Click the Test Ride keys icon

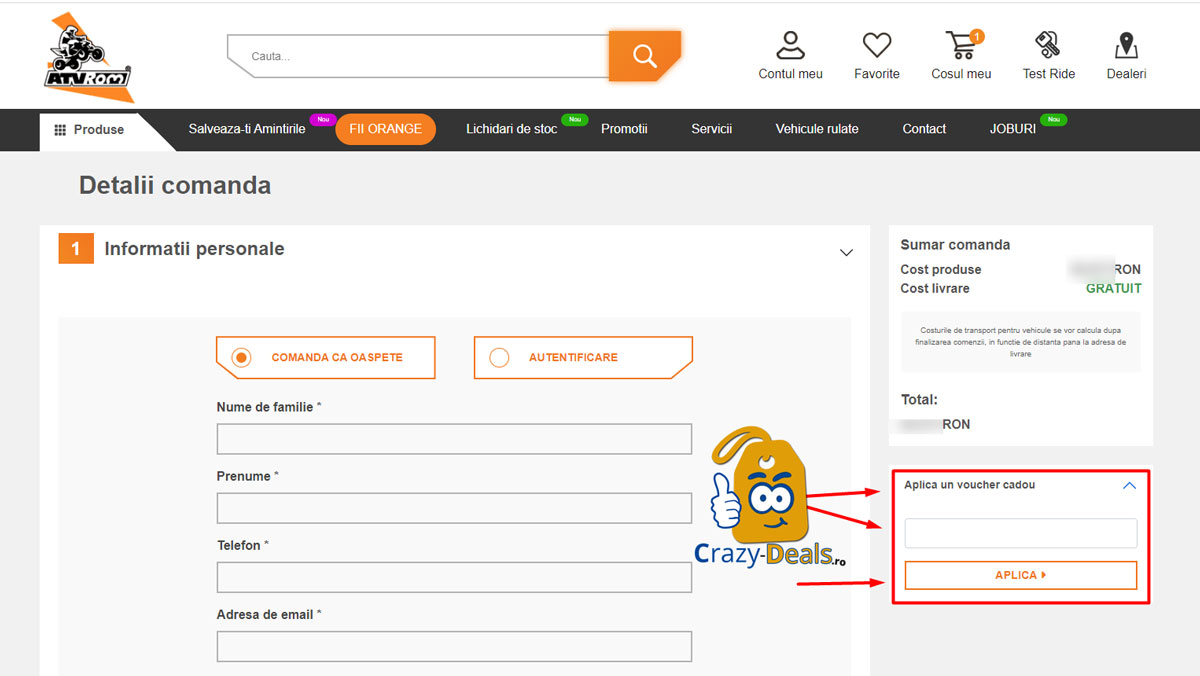click(x=1048, y=46)
